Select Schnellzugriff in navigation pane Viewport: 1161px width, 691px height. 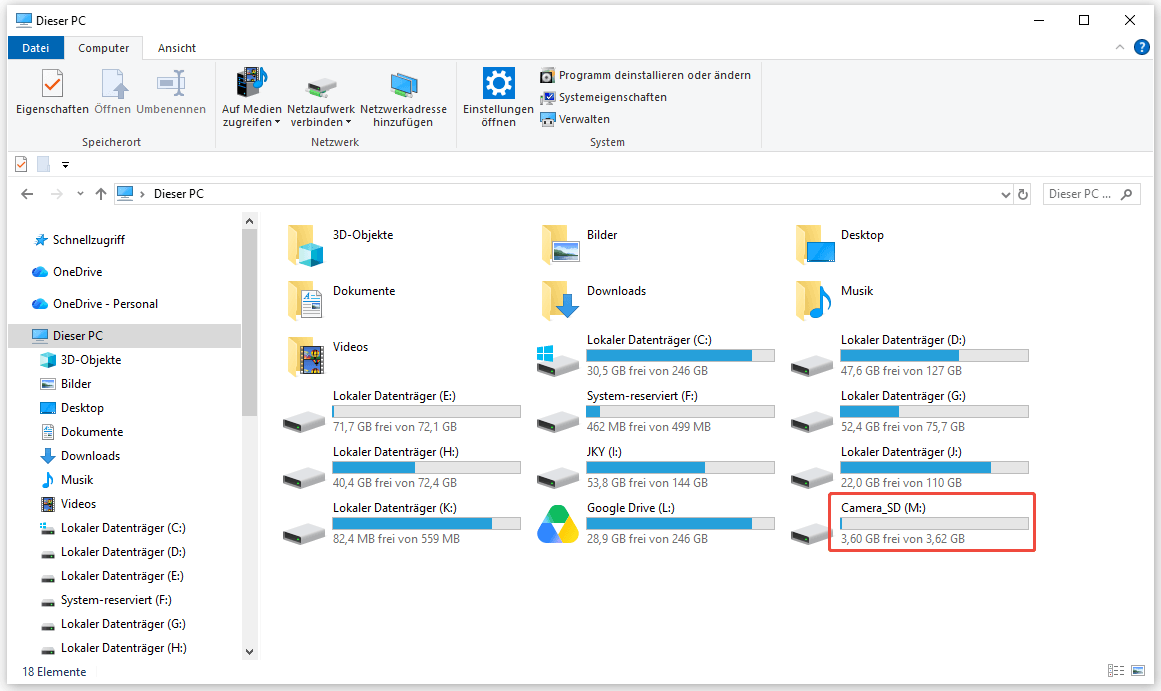coord(89,240)
